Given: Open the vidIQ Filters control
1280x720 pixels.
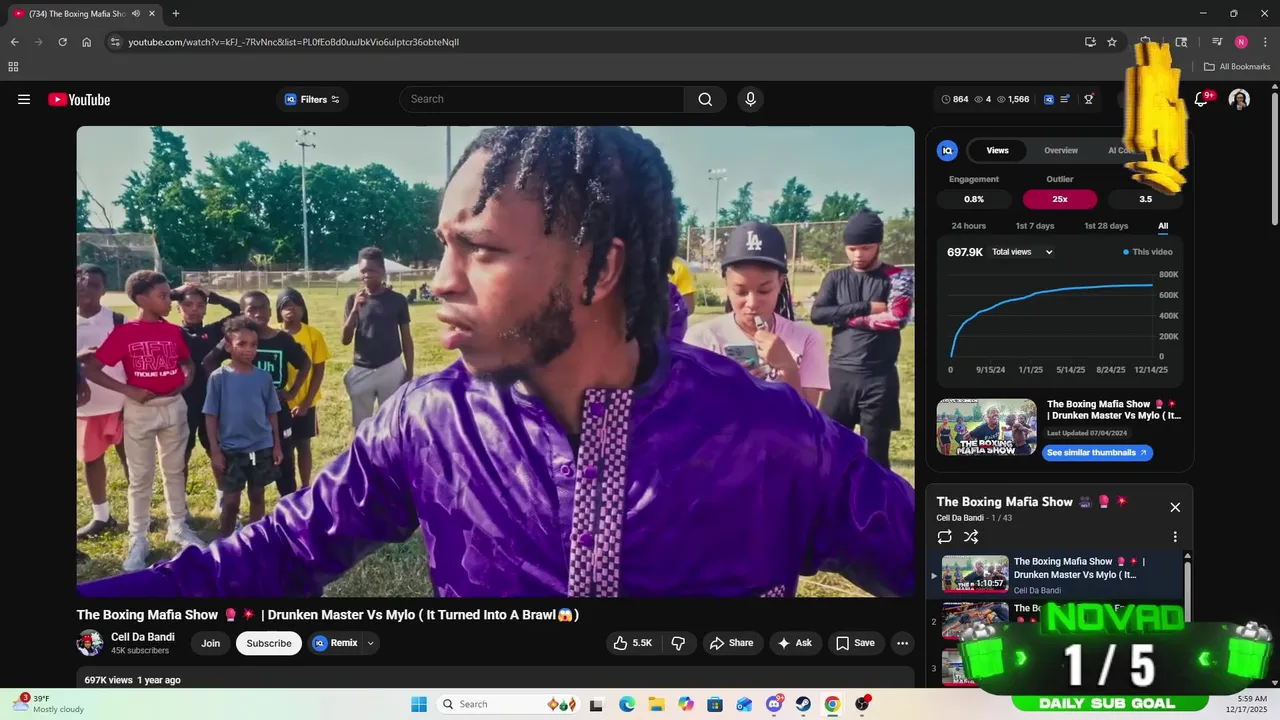Looking at the screenshot, I should pyautogui.click(x=312, y=99).
